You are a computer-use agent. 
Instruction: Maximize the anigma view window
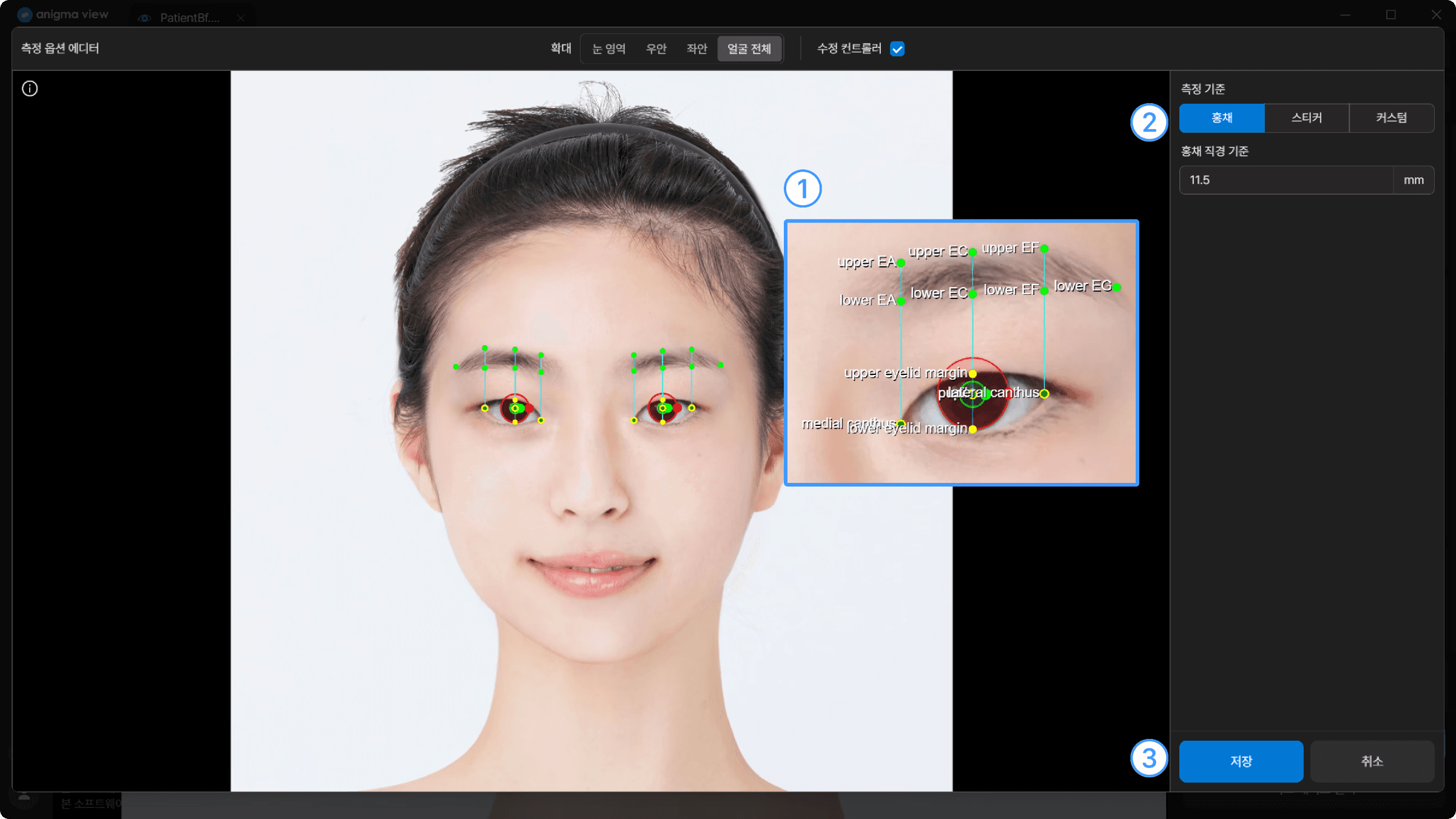click(x=1391, y=15)
